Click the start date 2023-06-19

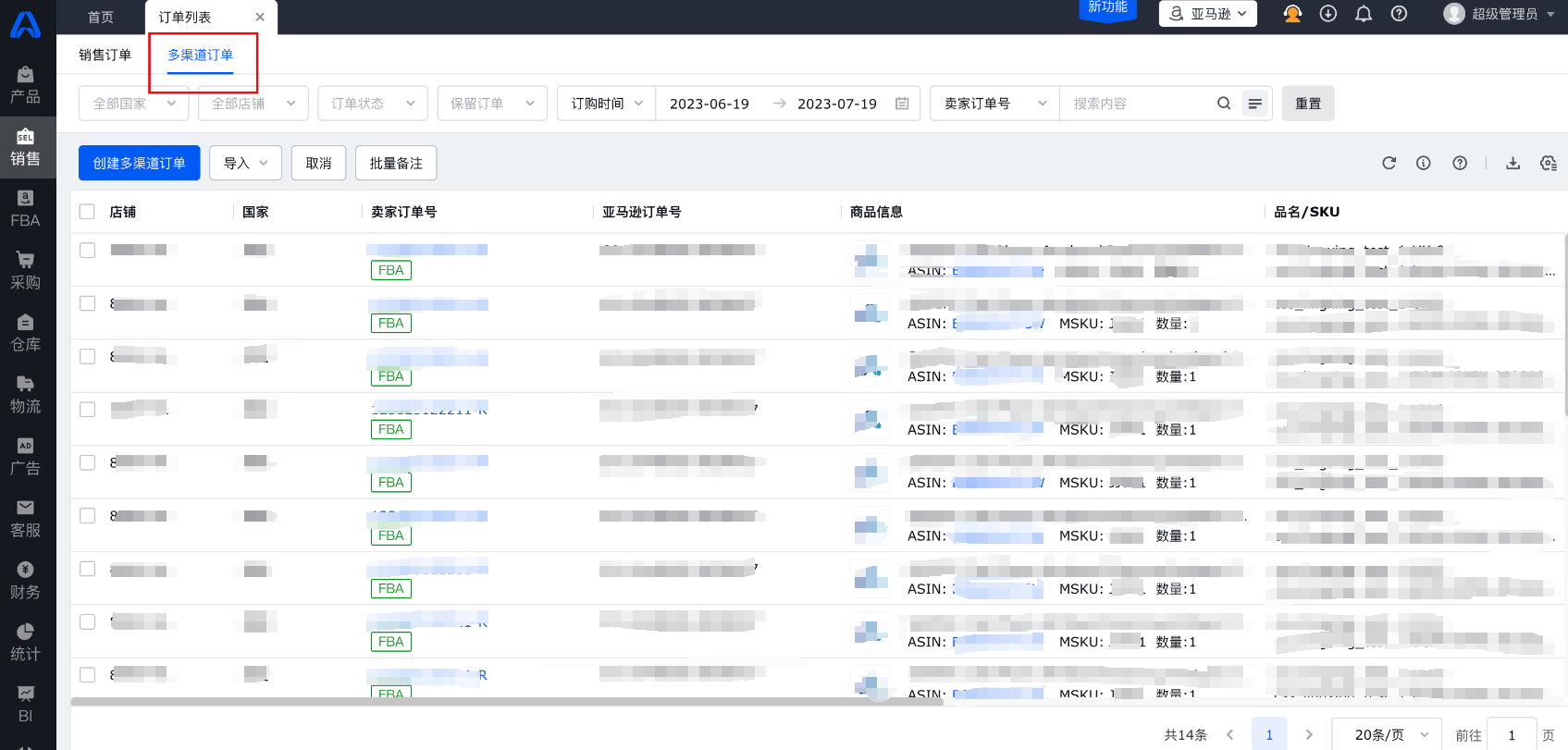click(710, 104)
